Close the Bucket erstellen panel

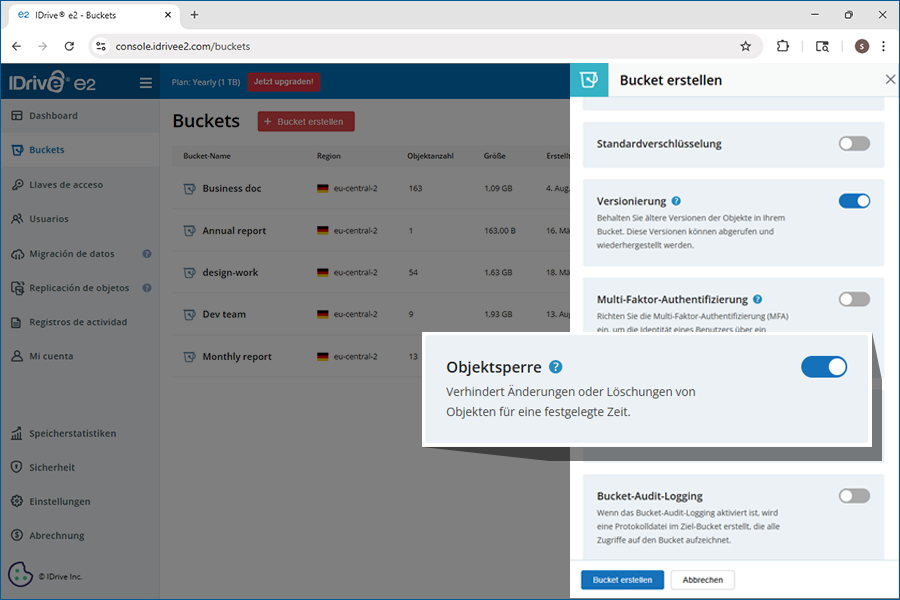pos(890,80)
